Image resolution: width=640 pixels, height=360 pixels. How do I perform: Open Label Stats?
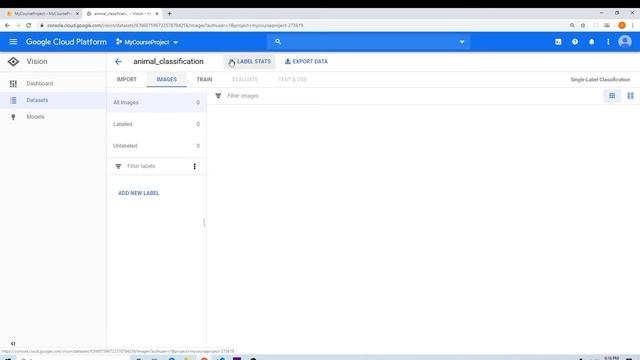tap(249, 62)
